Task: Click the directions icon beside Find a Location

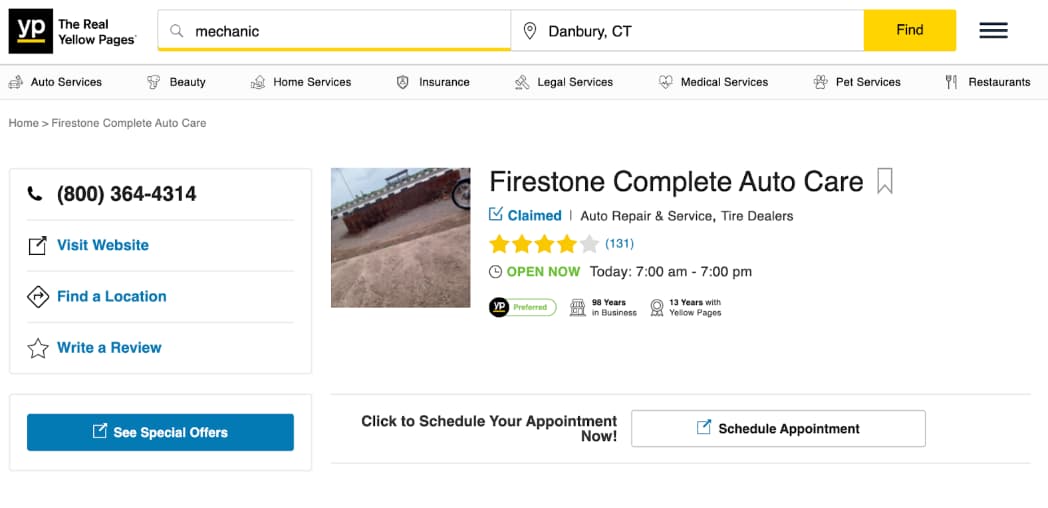Action: 37,296
